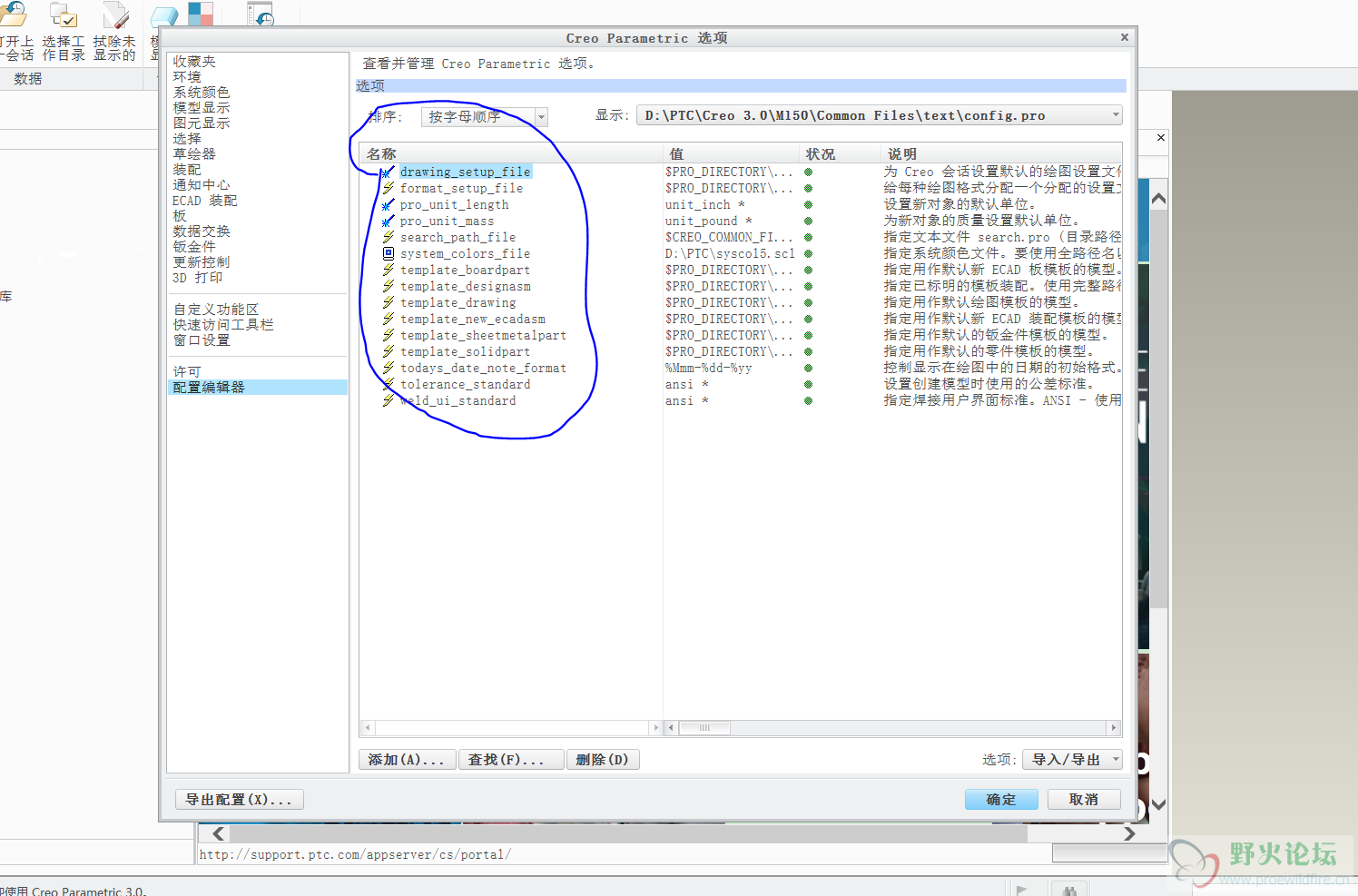The width and height of the screenshot is (1358, 896).
Task: Click green status dot for drawing_setup_file
Action: point(808,172)
